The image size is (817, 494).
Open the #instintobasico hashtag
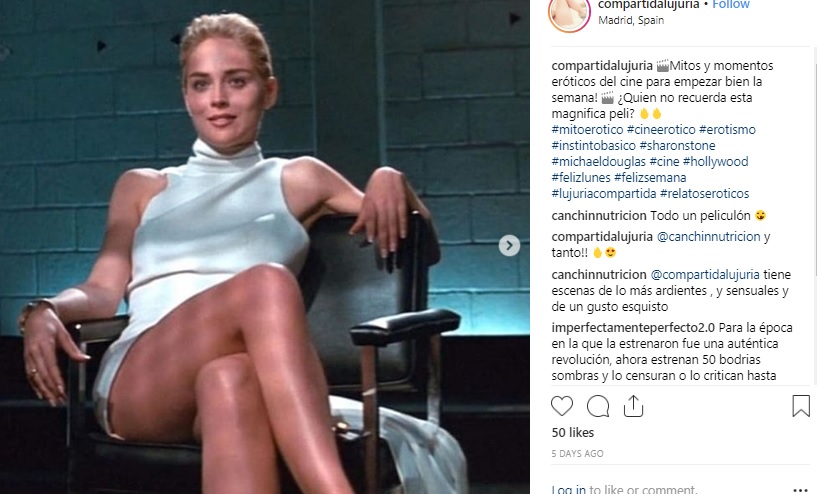[x=593, y=145]
